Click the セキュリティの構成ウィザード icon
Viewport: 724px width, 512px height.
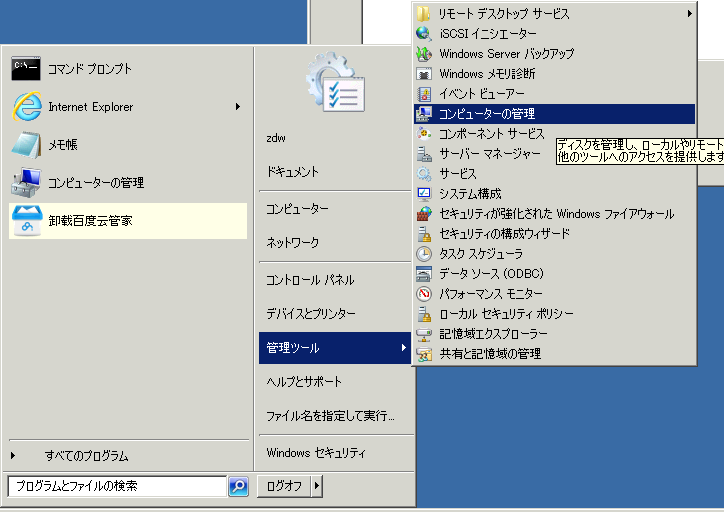pos(423,234)
